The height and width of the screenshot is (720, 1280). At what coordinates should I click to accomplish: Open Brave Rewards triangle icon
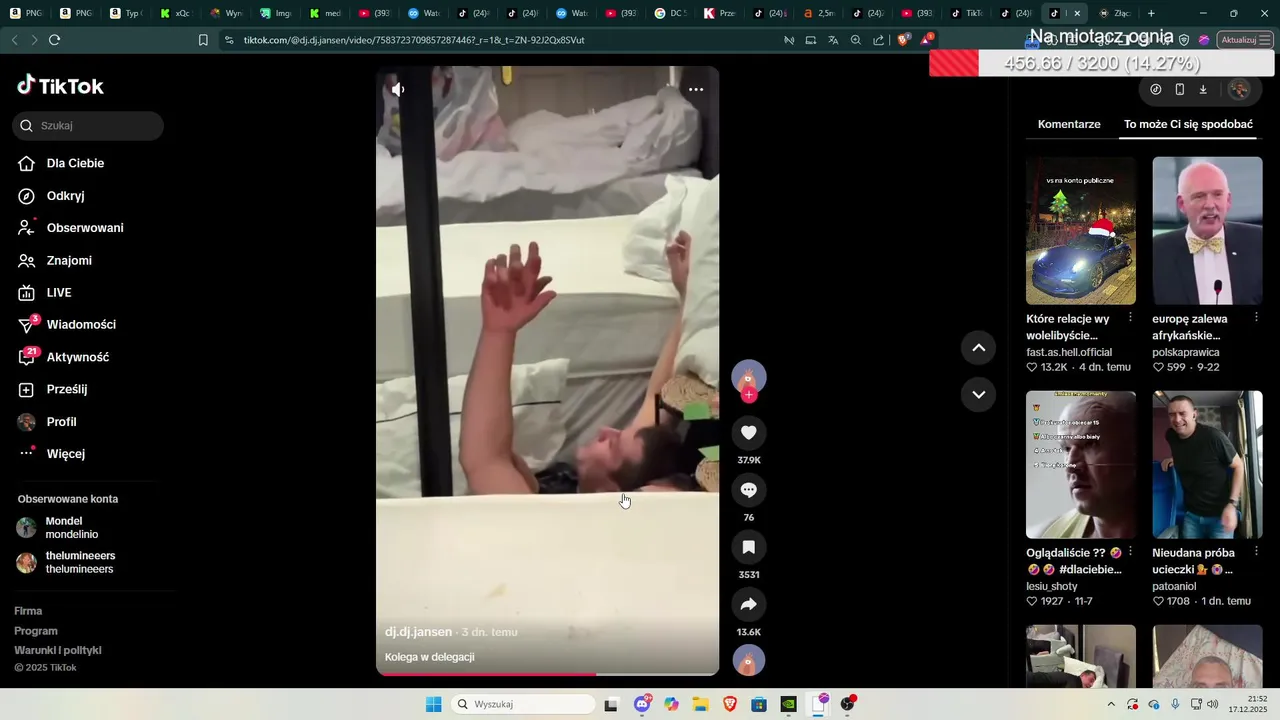[926, 40]
